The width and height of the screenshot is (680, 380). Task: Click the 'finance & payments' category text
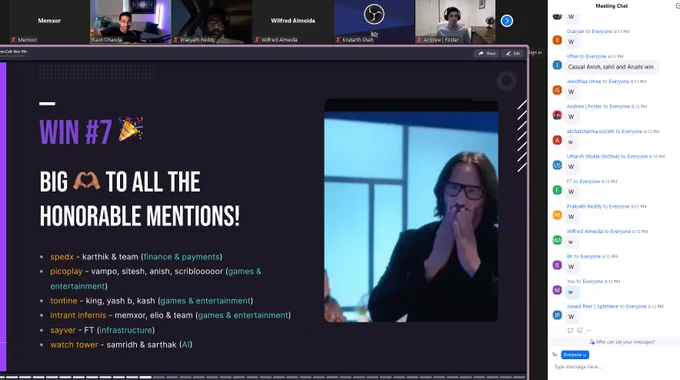point(182,257)
